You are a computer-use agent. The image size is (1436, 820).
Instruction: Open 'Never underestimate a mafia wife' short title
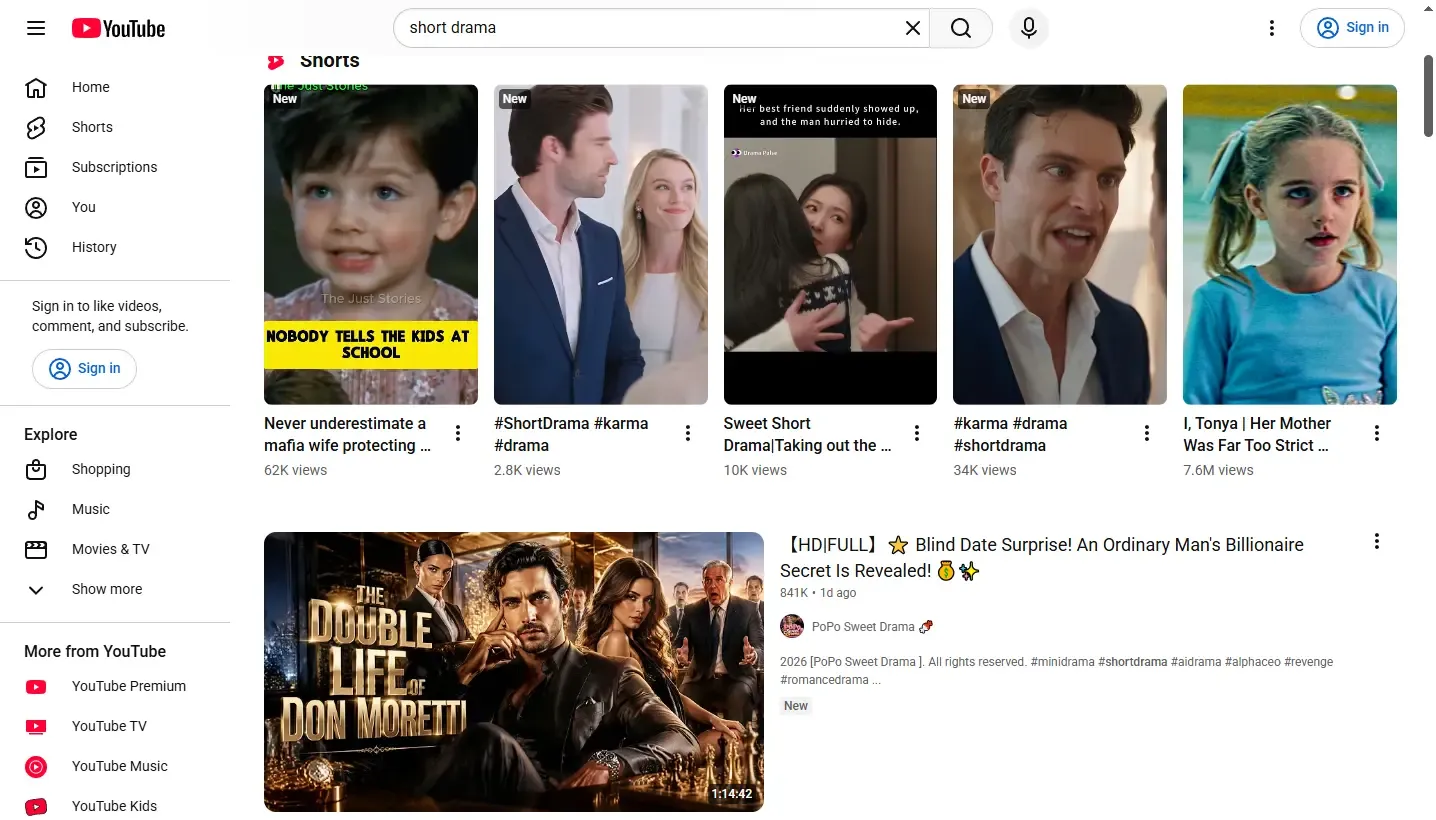click(347, 434)
